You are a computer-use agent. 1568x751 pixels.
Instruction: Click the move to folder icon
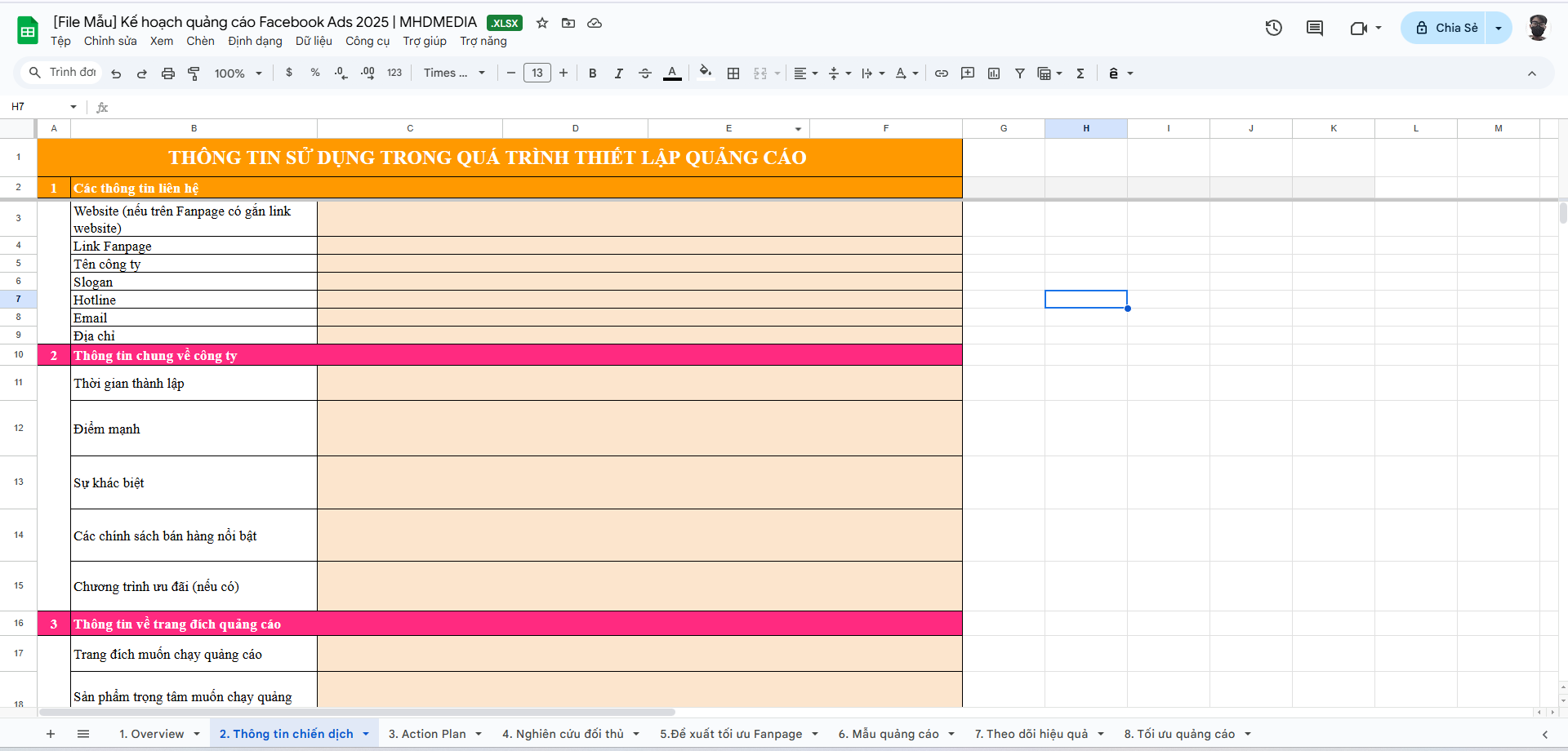(x=568, y=23)
